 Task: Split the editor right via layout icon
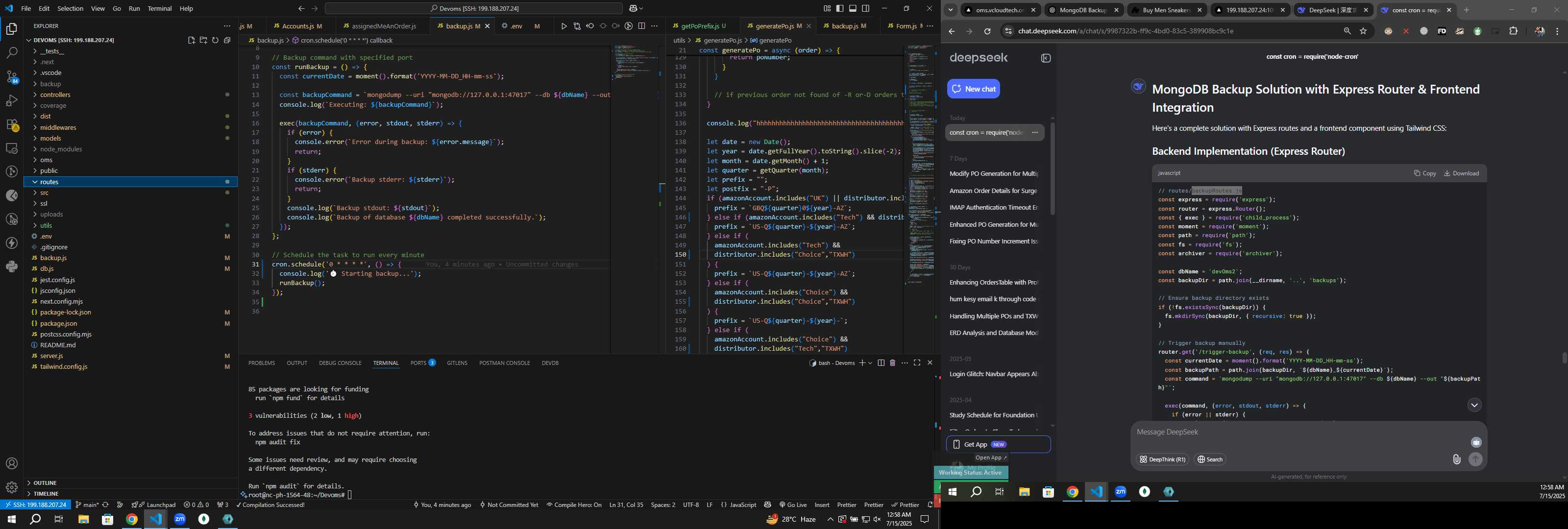641,26
